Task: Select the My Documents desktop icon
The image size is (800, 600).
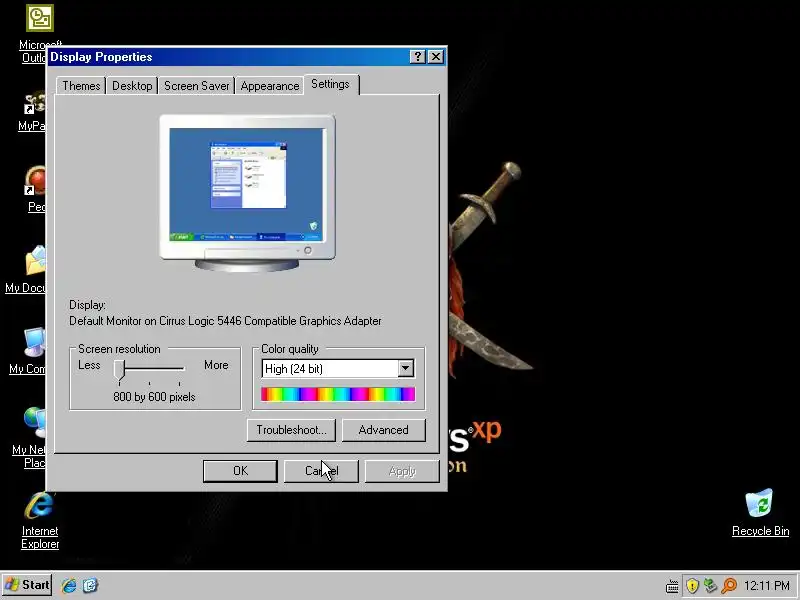Action: pyautogui.click(x=35, y=260)
